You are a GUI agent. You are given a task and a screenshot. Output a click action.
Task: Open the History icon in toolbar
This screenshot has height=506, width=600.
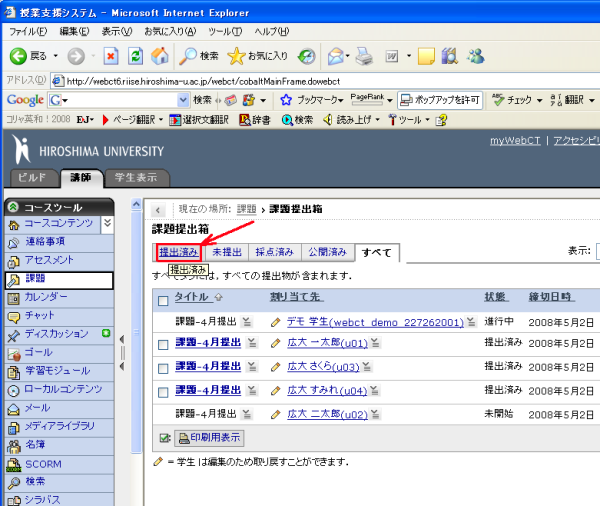[307, 56]
